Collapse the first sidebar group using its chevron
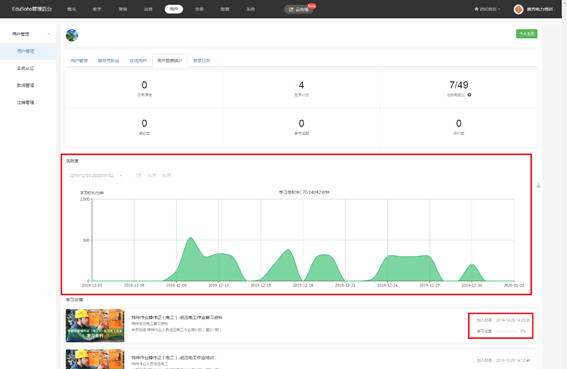The width and height of the screenshot is (567, 369). pos(49,34)
